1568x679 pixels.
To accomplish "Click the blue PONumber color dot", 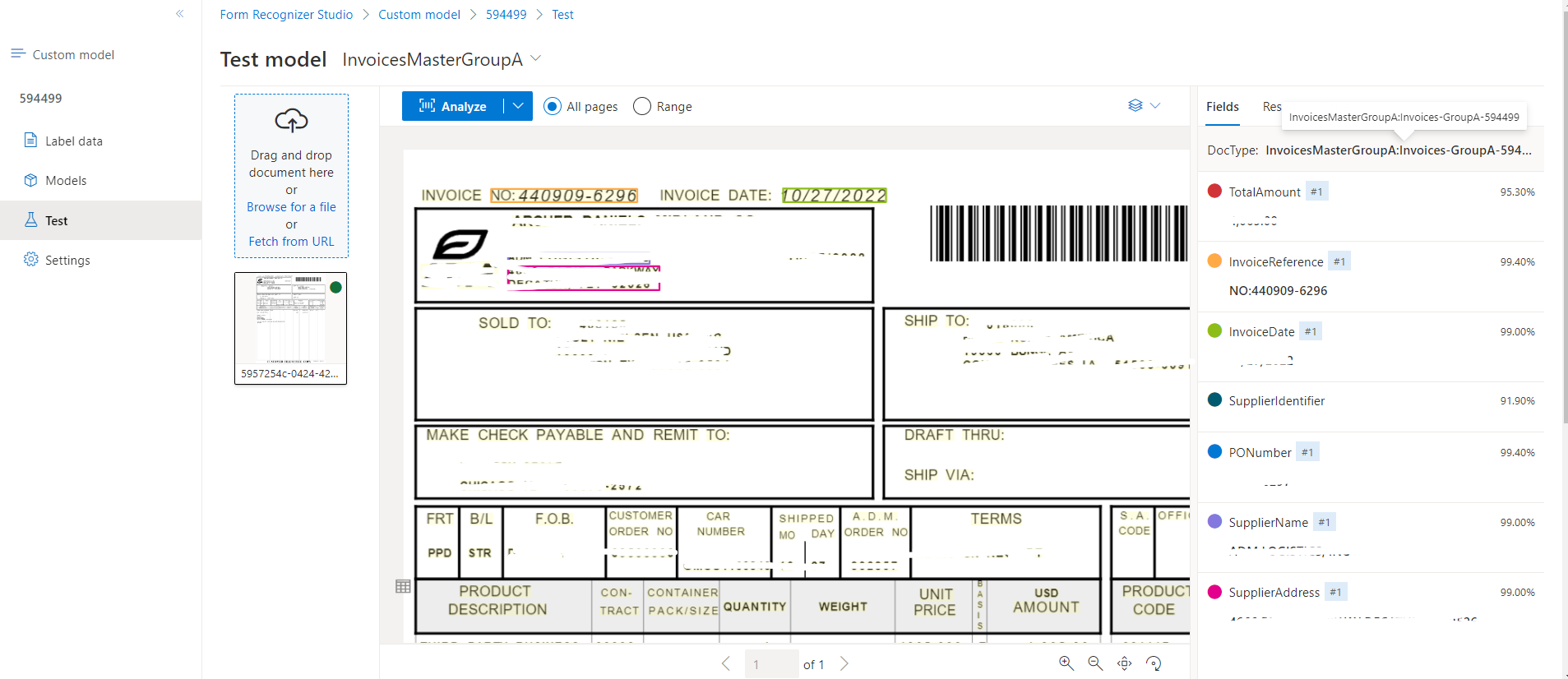I will (x=1214, y=451).
